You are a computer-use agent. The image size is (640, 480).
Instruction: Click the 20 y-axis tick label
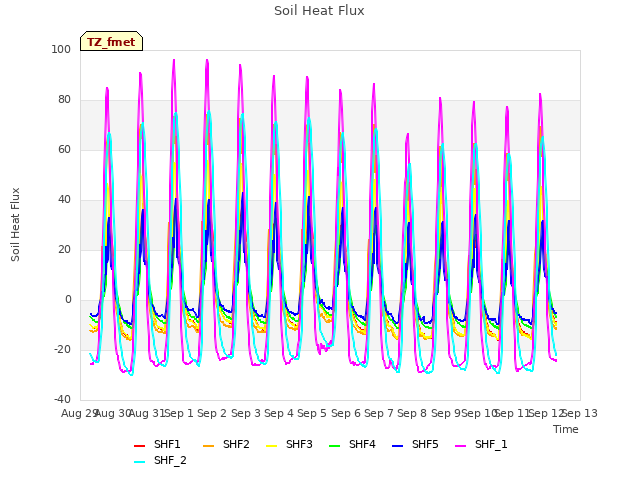64,250
